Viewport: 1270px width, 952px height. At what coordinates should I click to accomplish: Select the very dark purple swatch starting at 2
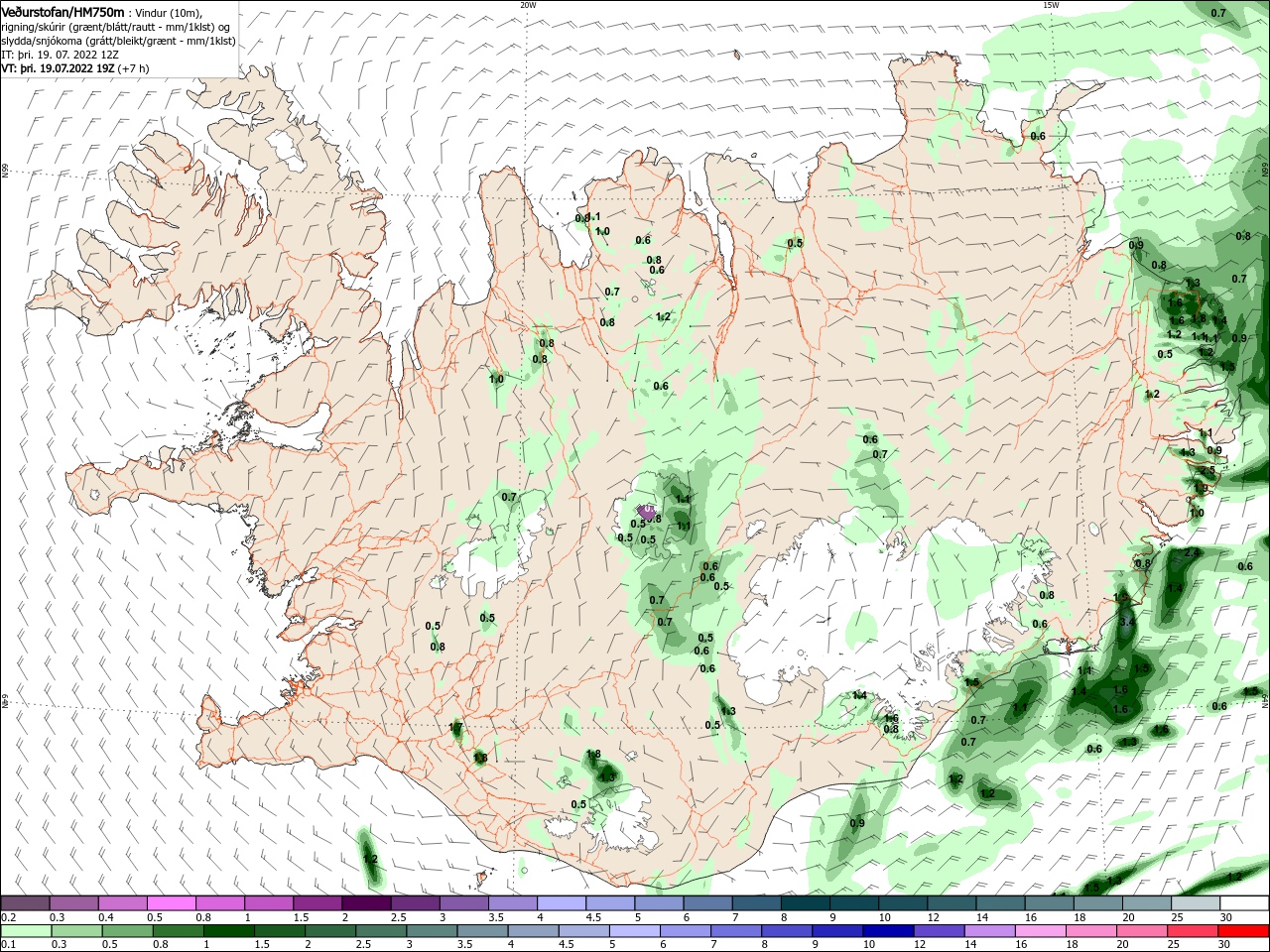pyautogui.click(x=366, y=903)
